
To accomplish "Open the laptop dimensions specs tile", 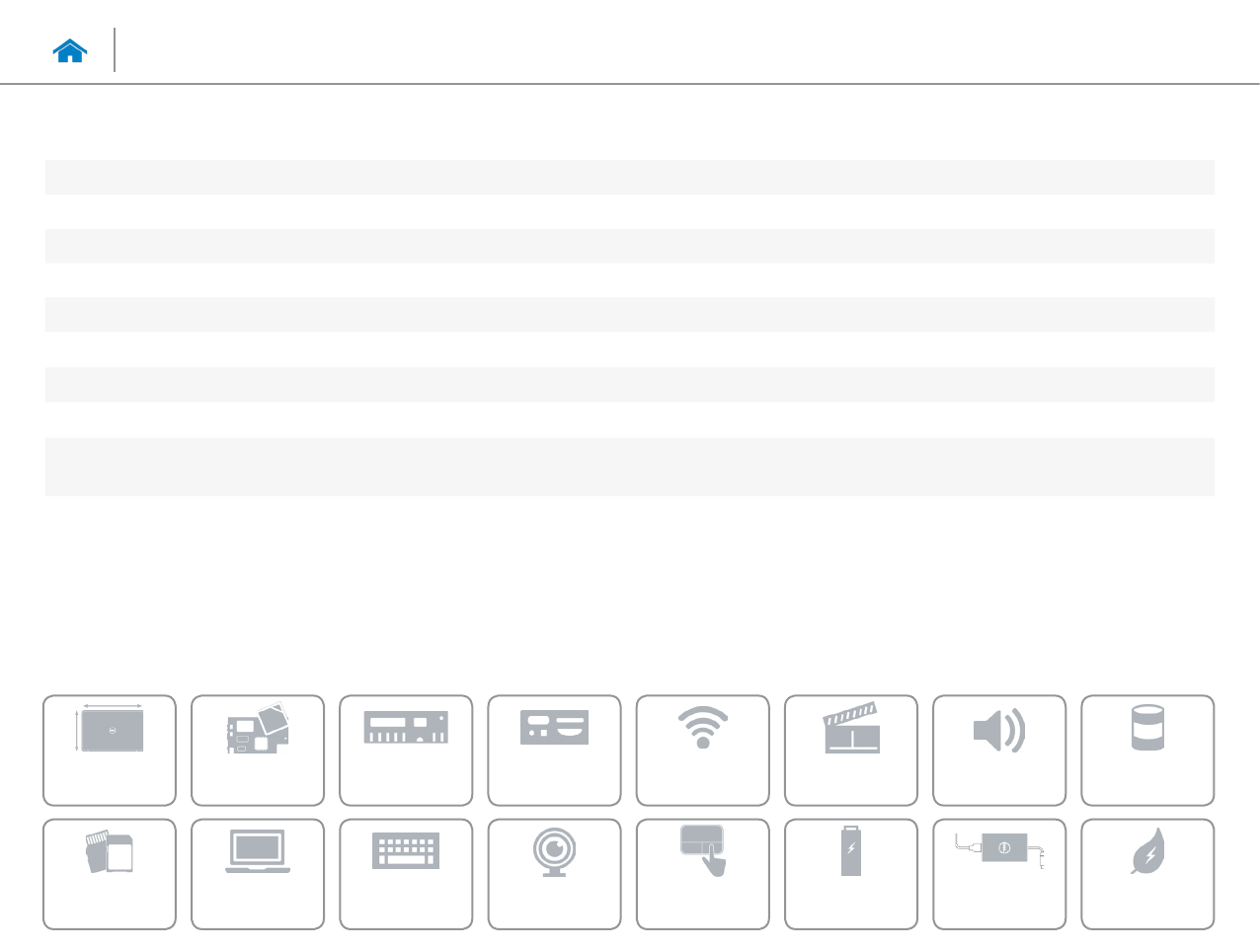I will [x=110, y=751].
